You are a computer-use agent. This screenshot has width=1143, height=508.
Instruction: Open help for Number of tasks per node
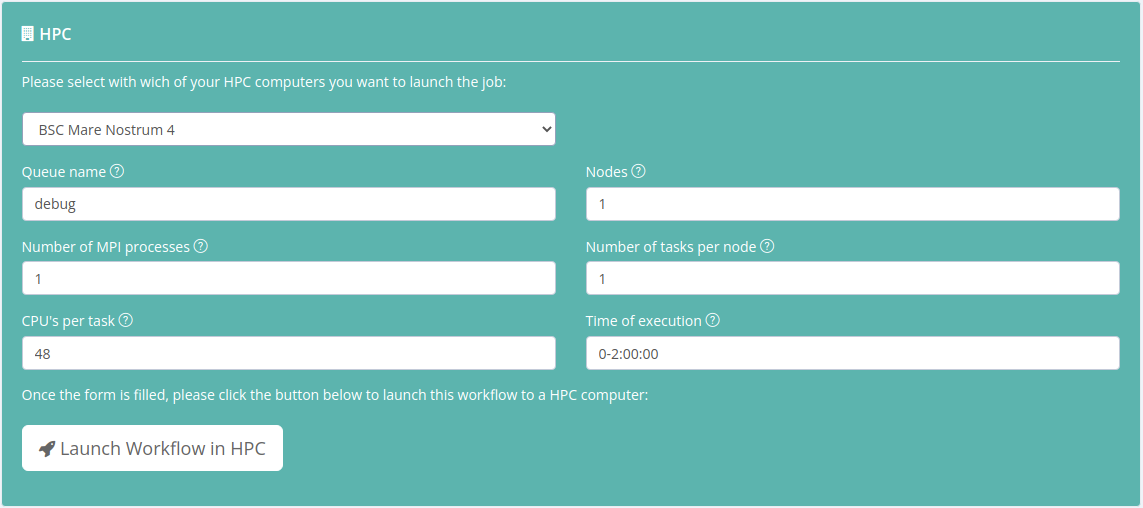pos(767,246)
